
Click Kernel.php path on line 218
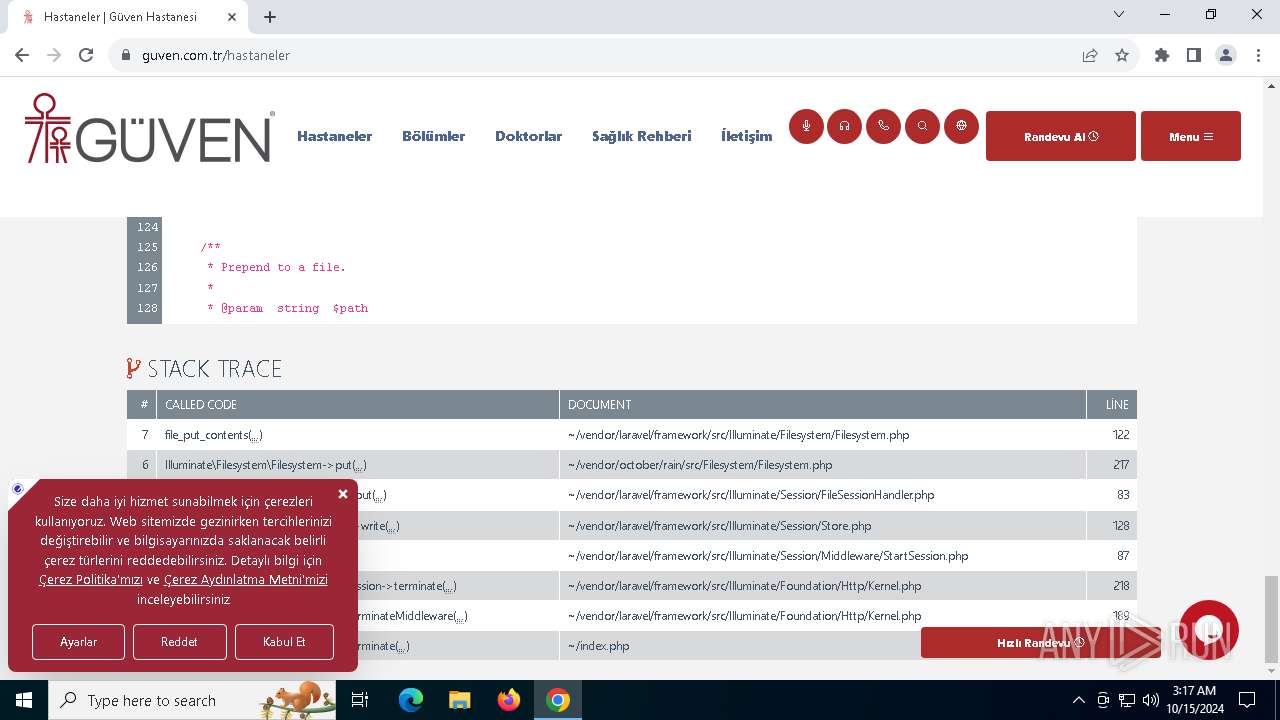click(x=744, y=586)
